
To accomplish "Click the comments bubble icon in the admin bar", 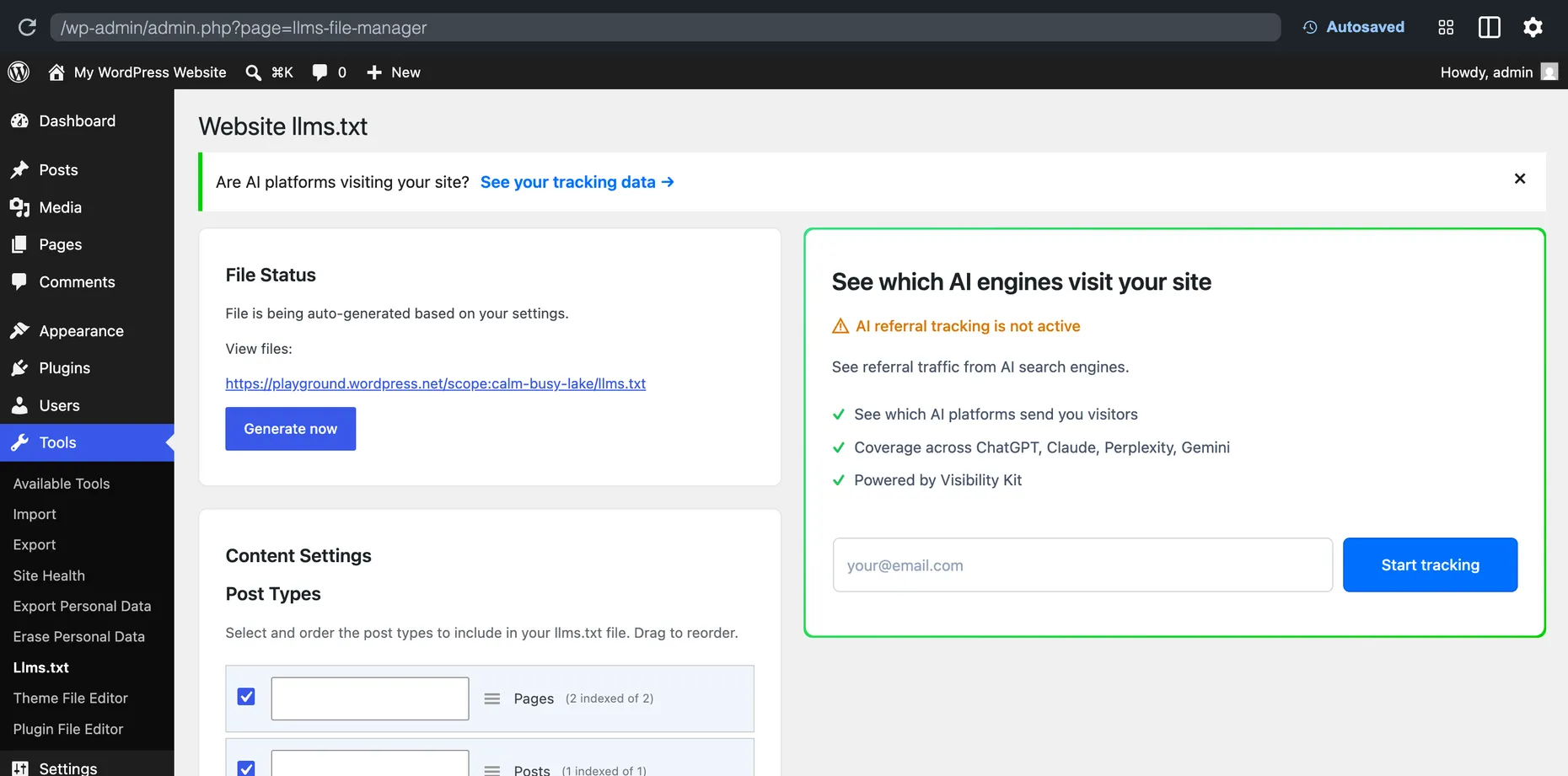I will [320, 72].
